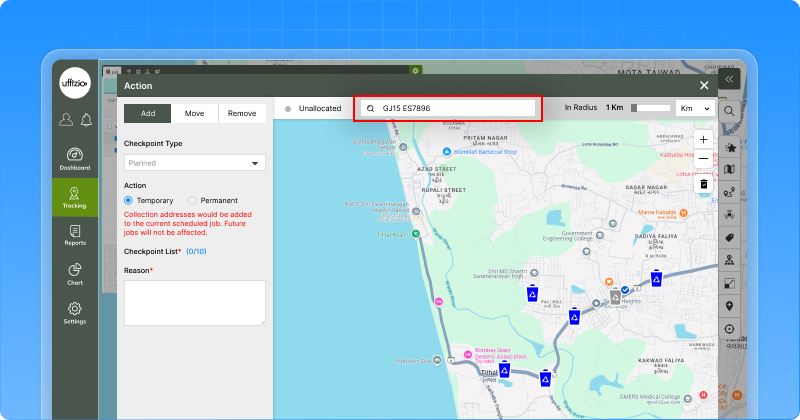Zoom in on the map
This screenshot has width=800, height=420.
[704, 140]
